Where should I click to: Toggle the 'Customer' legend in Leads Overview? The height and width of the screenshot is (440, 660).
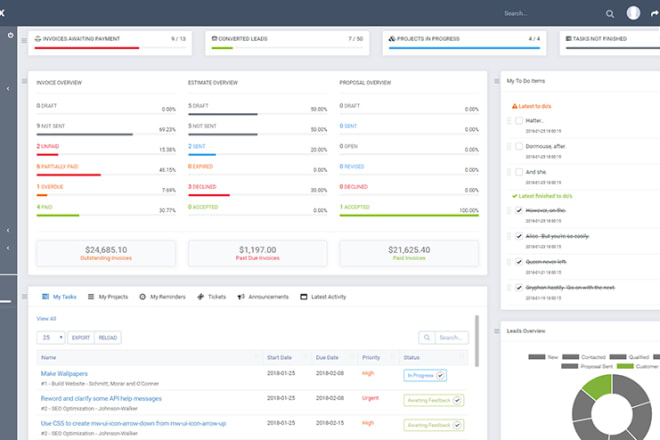tap(637, 366)
